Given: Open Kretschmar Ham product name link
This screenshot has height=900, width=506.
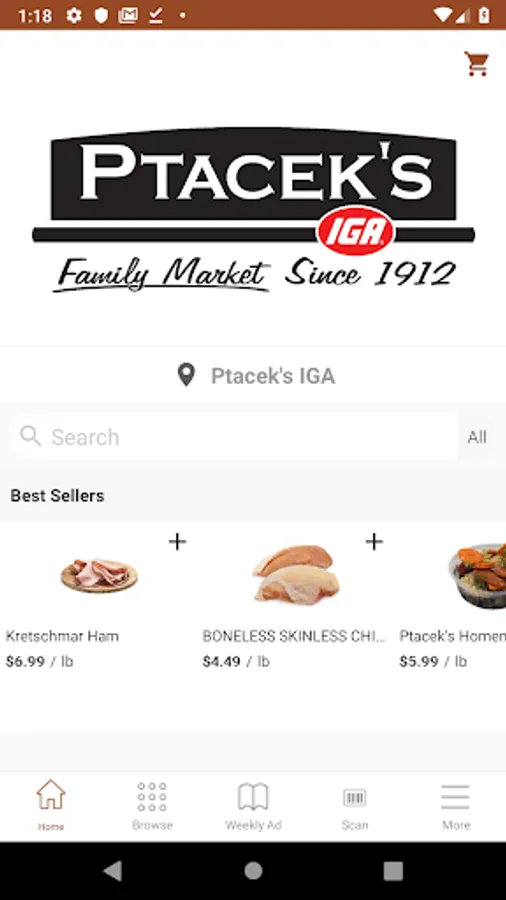Looking at the screenshot, I should point(62,636).
